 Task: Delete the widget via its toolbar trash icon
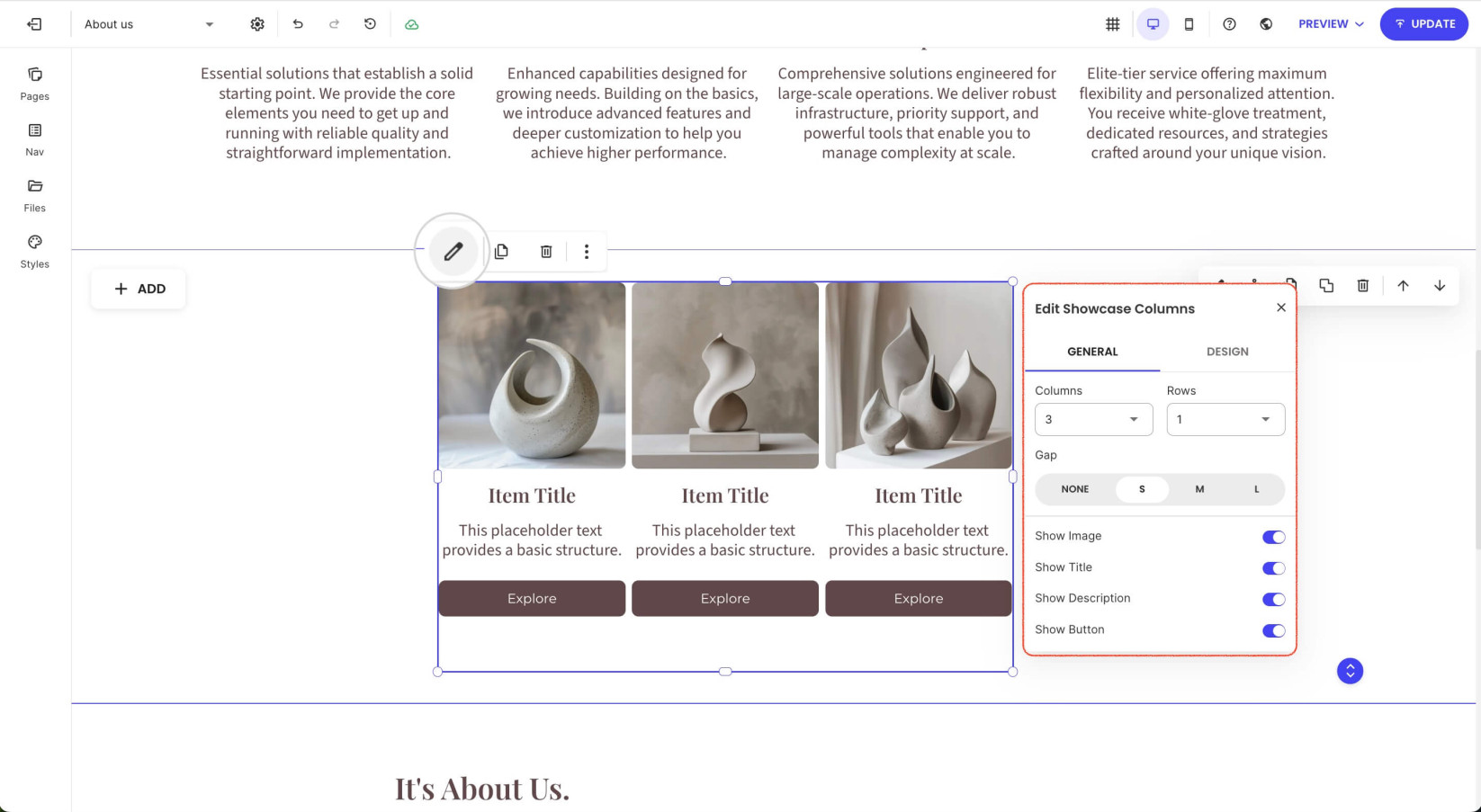coord(546,252)
